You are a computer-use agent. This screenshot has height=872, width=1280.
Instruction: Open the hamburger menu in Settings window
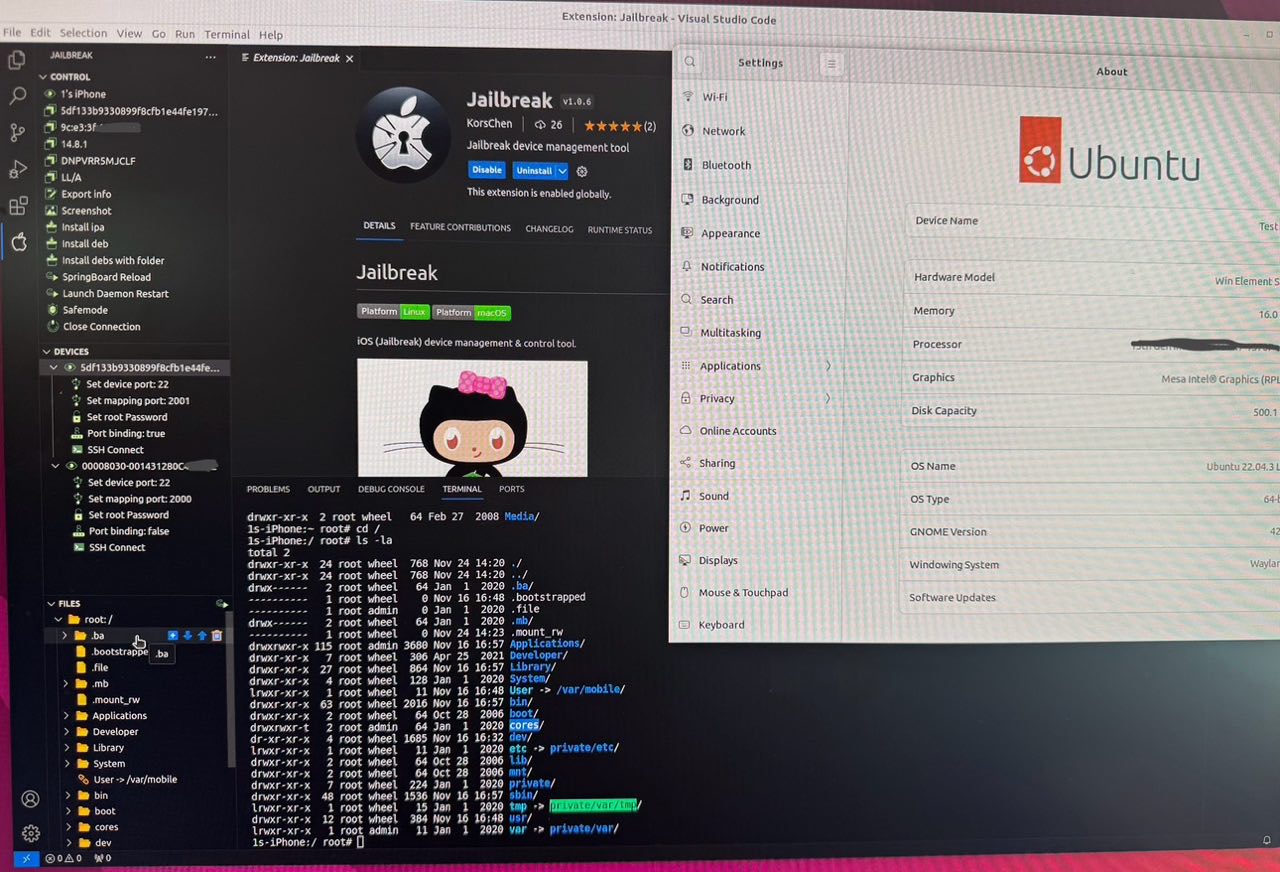click(831, 64)
